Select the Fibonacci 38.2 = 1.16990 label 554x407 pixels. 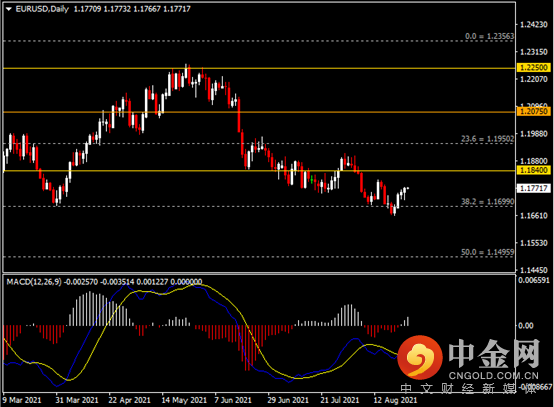pos(488,201)
